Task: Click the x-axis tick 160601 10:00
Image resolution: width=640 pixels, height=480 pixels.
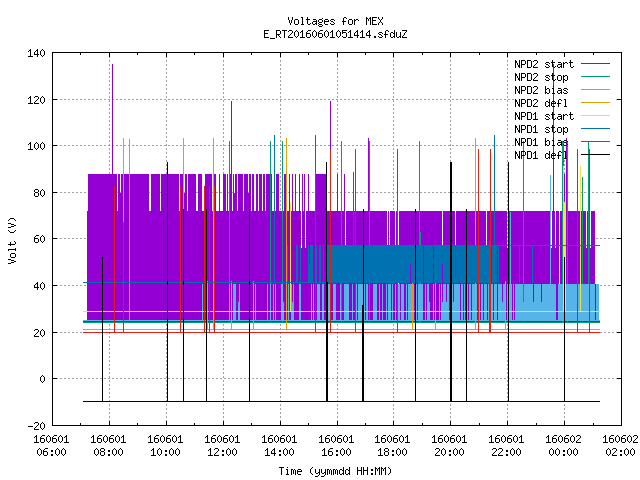Action: point(165,446)
